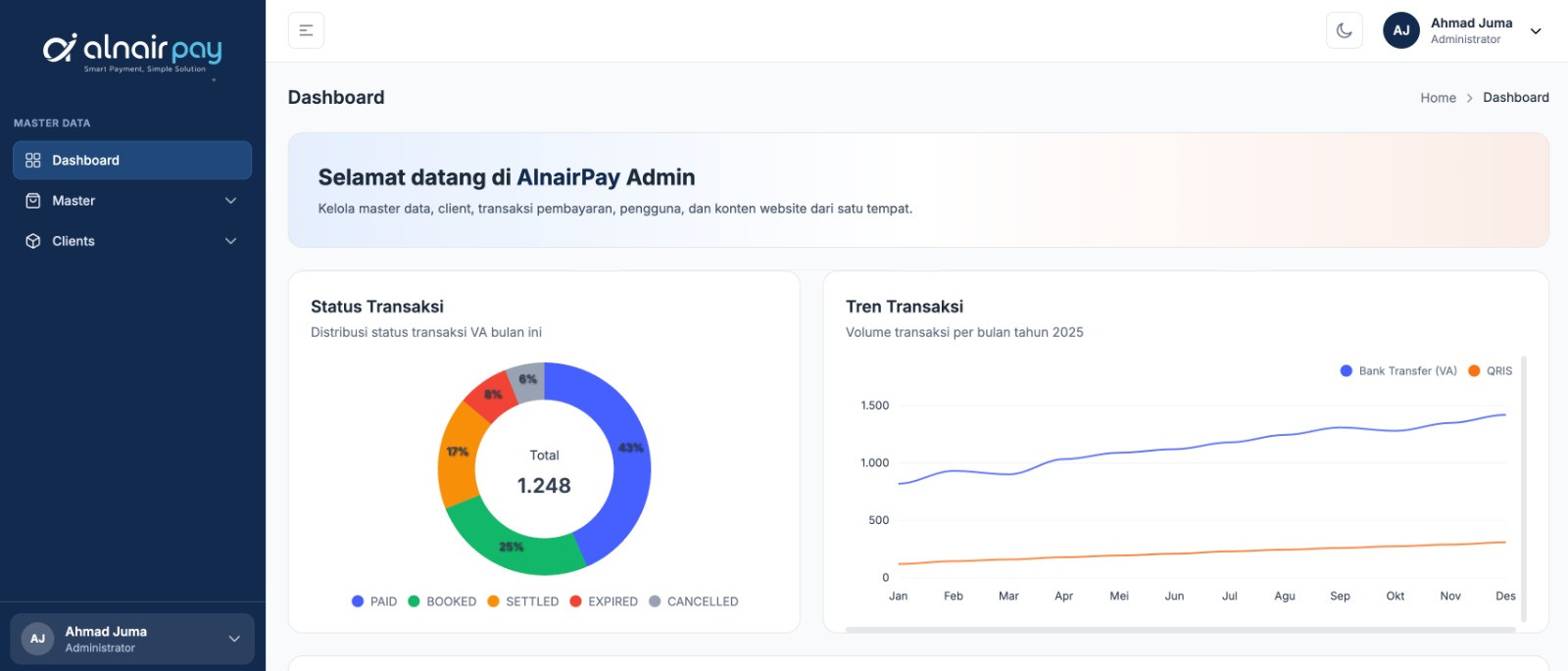Toggle EXPIRED legend item in donut chart
Image resolution: width=1568 pixels, height=671 pixels.
604,601
